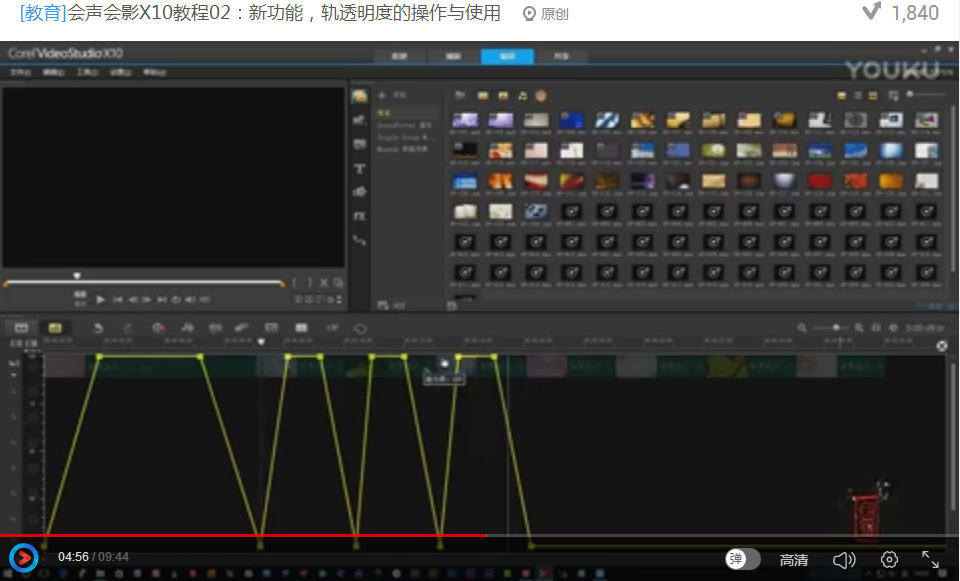The width and height of the screenshot is (960, 581).
Task: Switch library to thumbnail view
Action: pyautogui.click(x=873, y=96)
